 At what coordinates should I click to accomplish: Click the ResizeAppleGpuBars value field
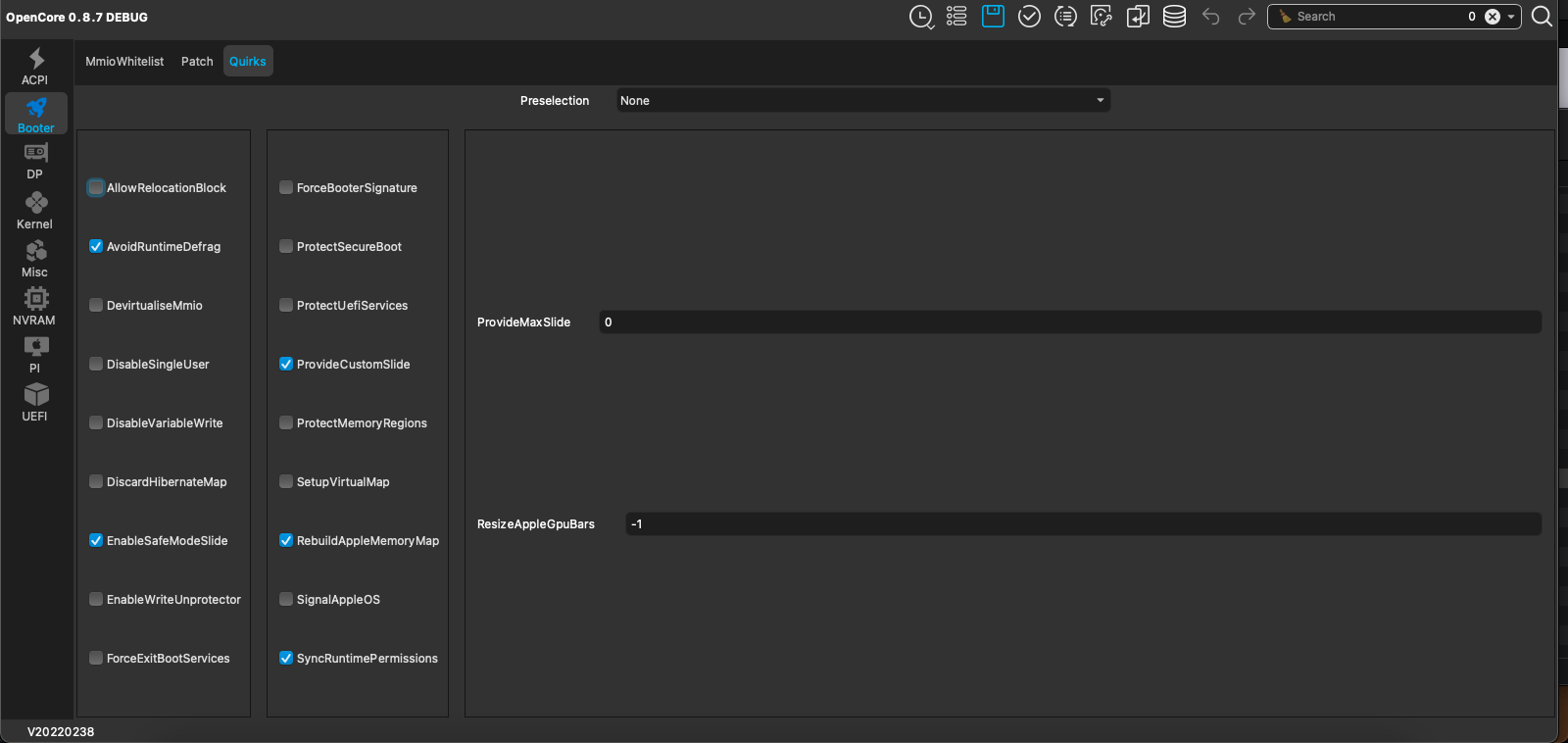pos(1083,523)
